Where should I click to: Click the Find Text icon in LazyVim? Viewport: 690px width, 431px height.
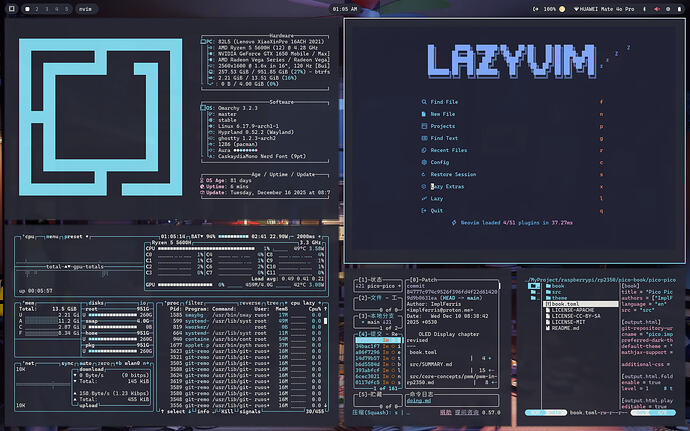(x=424, y=138)
